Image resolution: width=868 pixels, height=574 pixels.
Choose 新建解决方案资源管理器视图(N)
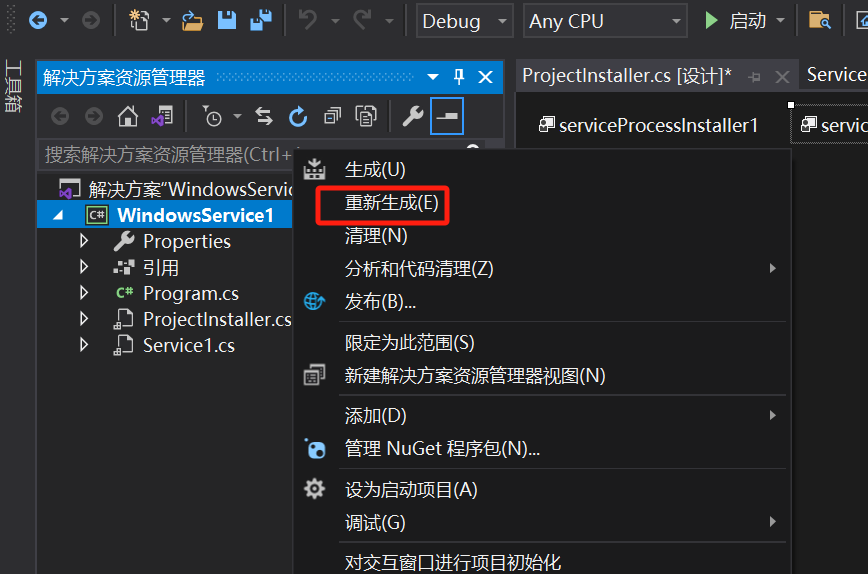coord(475,376)
